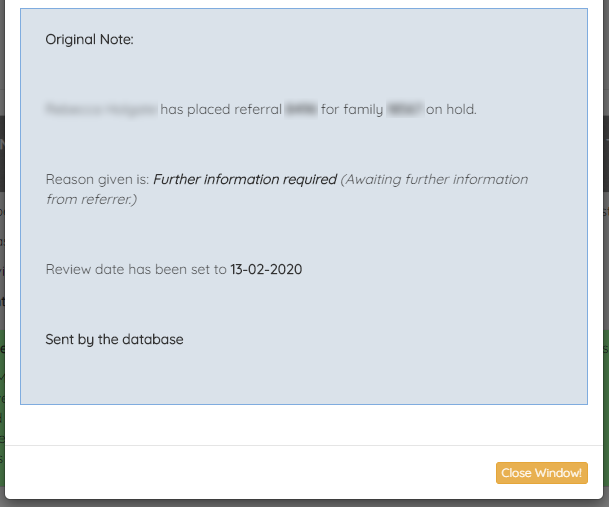Image resolution: width=609 pixels, height=507 pixels.
Task: Click the "from referrer.)" line
Action: click(x=91, y=199)
